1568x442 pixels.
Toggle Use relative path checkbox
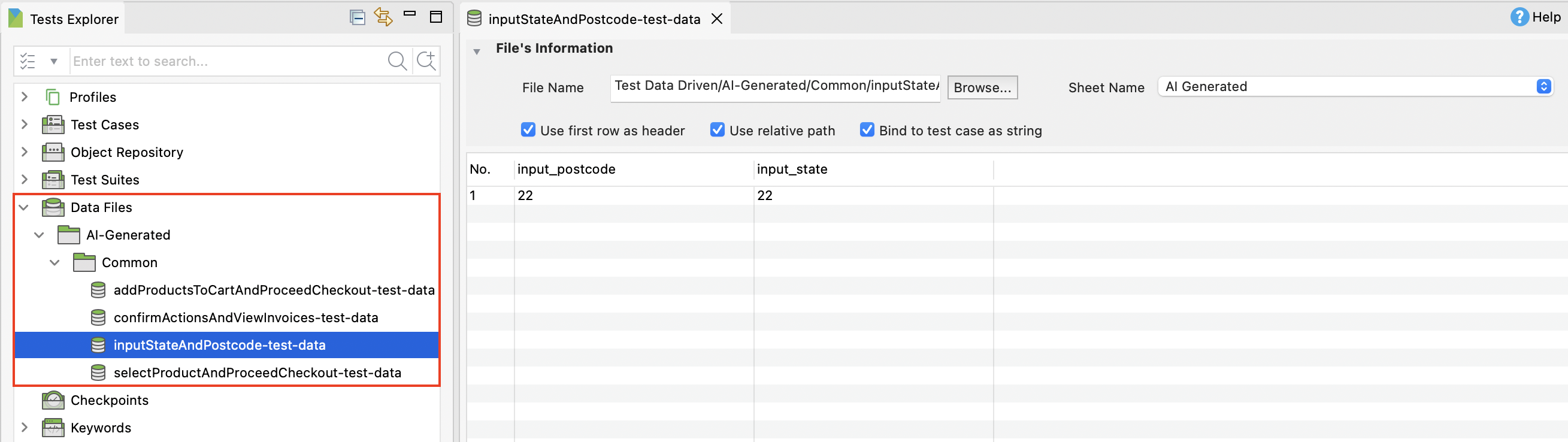tap(717, 131)
